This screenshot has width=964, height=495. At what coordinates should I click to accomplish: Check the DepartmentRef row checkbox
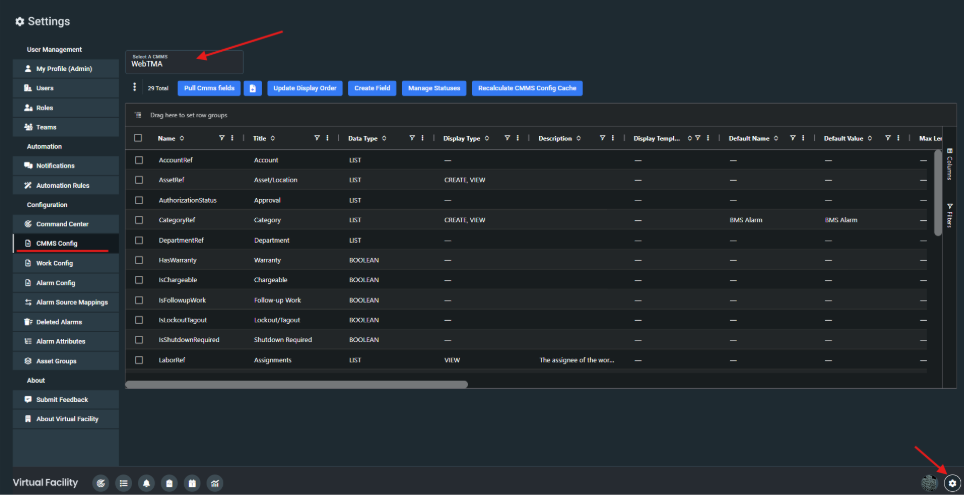coord(139,240)
